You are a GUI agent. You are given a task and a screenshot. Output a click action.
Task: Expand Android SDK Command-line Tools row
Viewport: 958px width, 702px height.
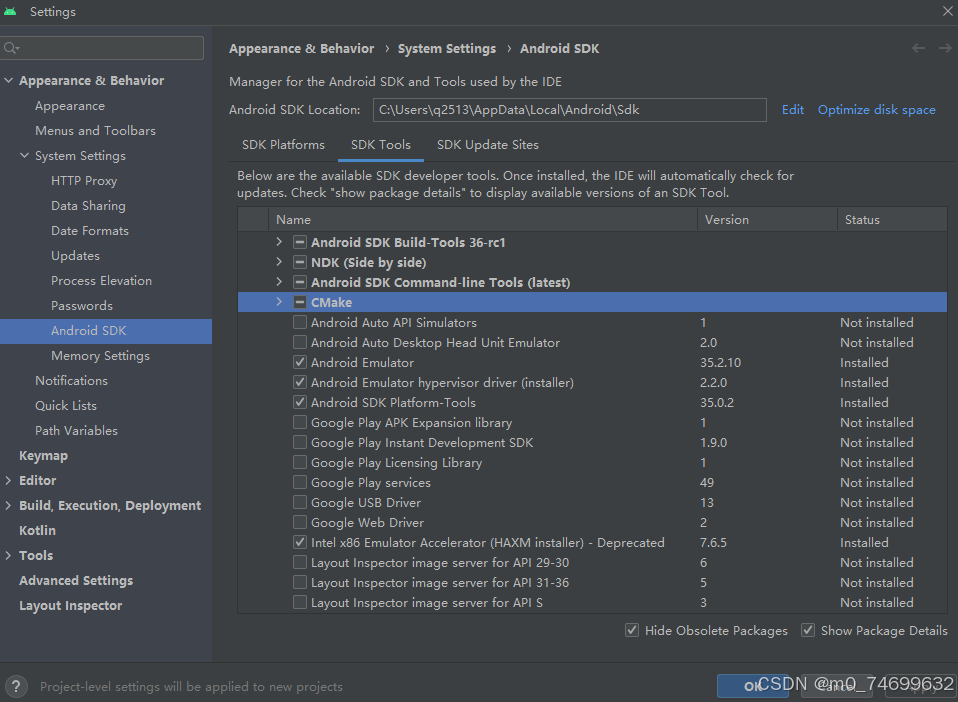point(279,282)
